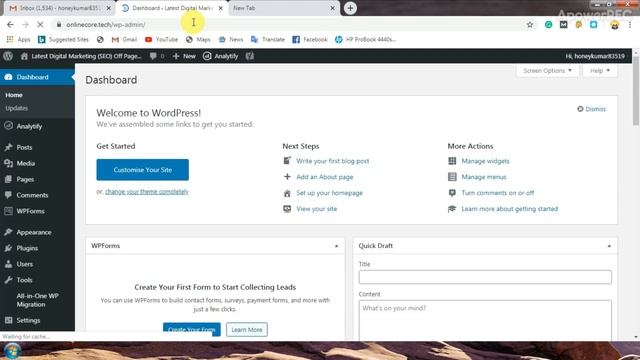
Task: Open Suggested Sites bookmark
Action: pos(63,39)
